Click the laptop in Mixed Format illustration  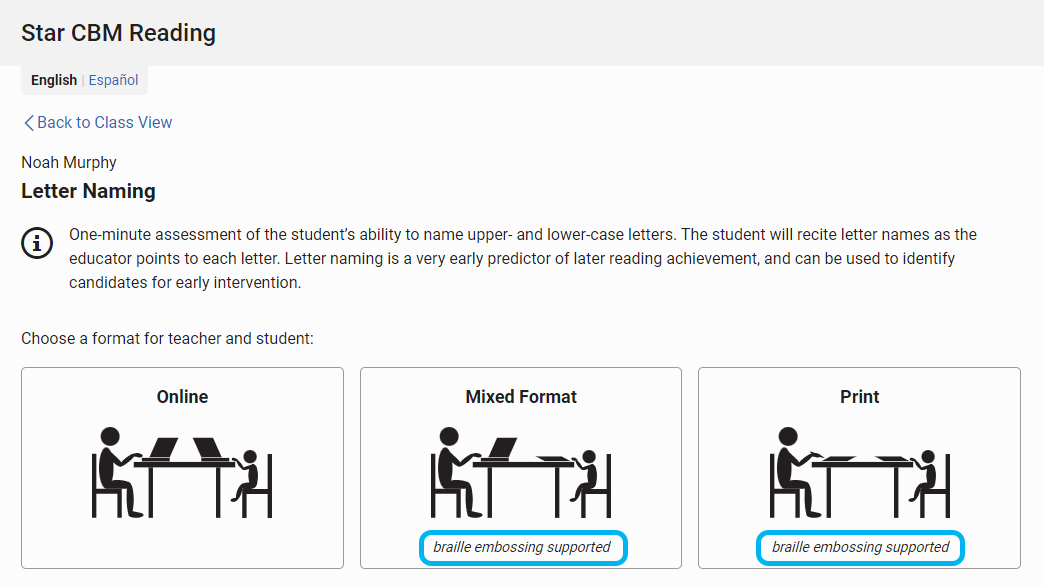click(x=501, y=449)
